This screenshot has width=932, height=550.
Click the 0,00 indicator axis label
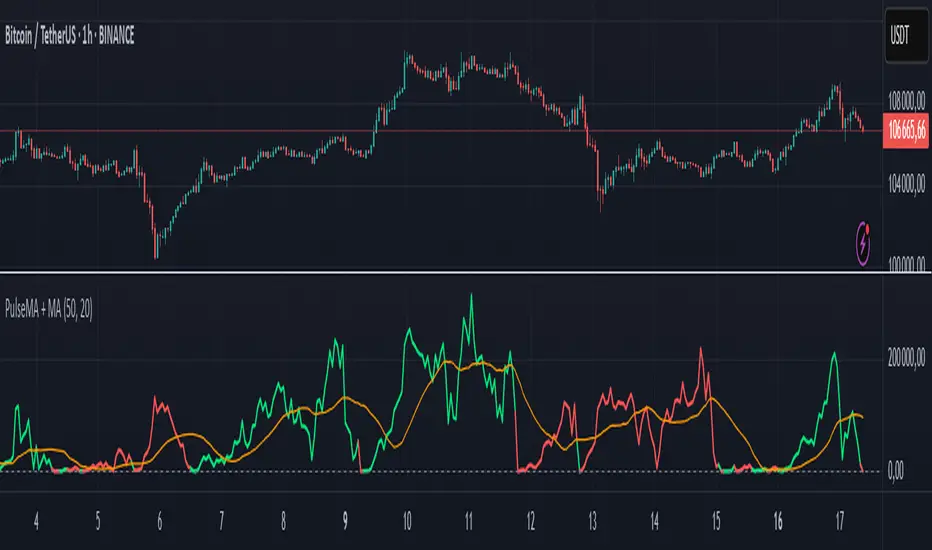point(896,470)
